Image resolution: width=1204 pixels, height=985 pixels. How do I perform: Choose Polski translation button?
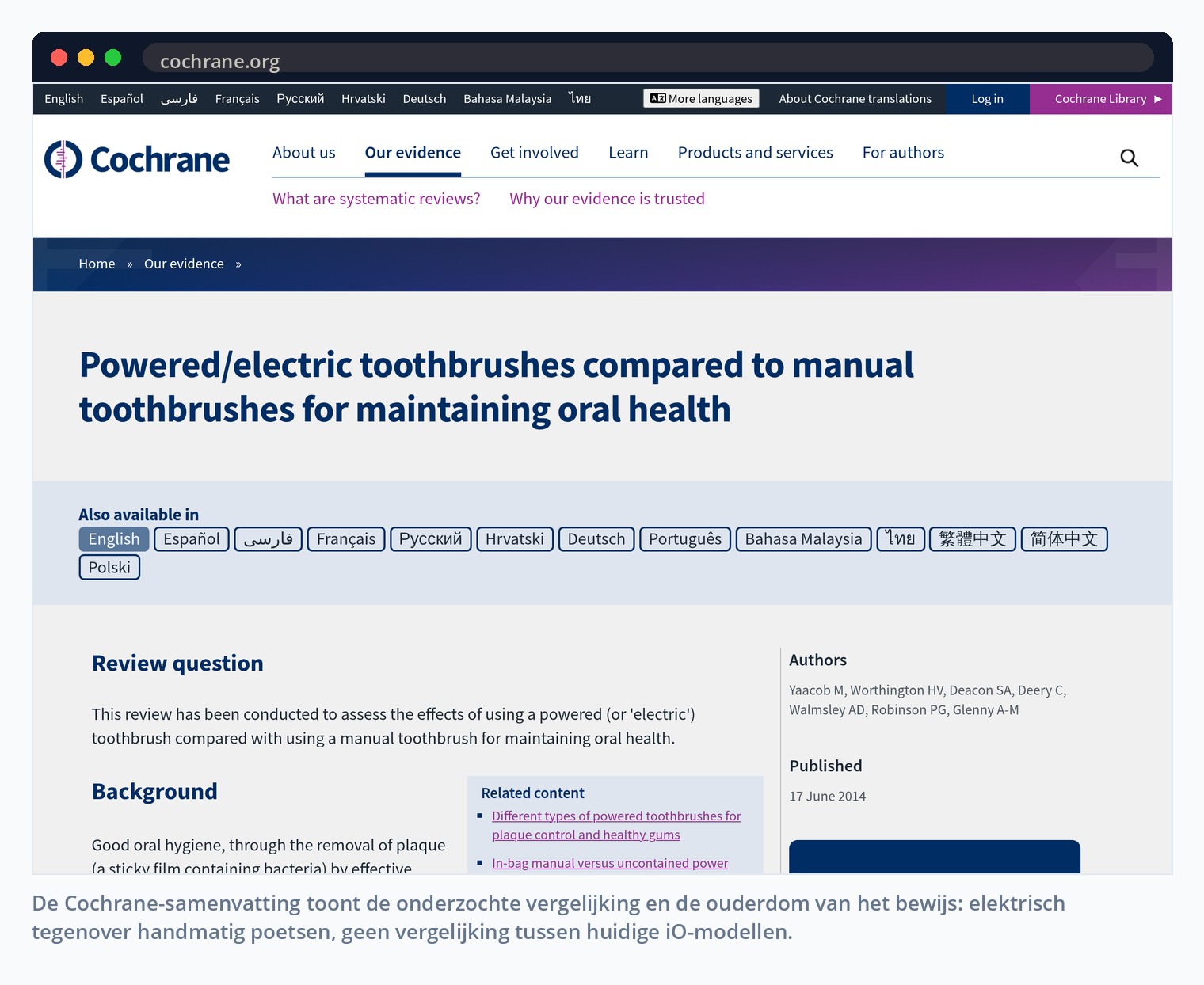coord(109,568)
